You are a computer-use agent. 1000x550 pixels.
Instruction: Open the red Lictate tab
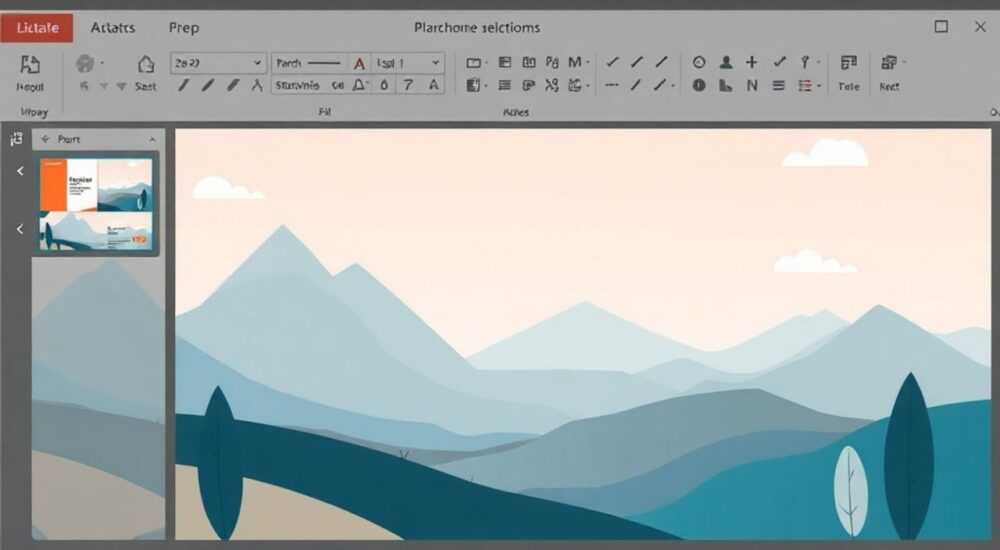[37, 27]
